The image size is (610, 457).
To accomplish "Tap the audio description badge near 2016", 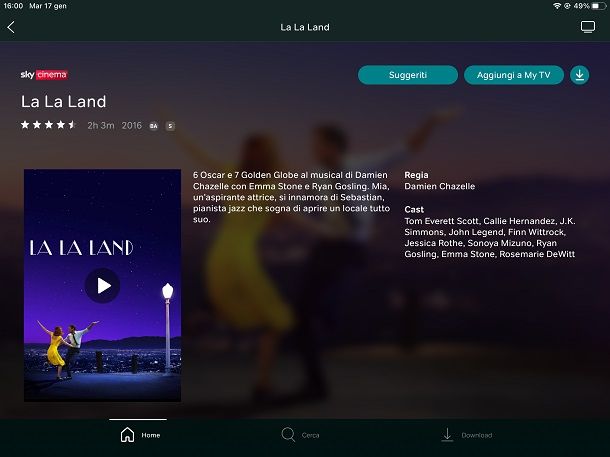I will [154, 126].
